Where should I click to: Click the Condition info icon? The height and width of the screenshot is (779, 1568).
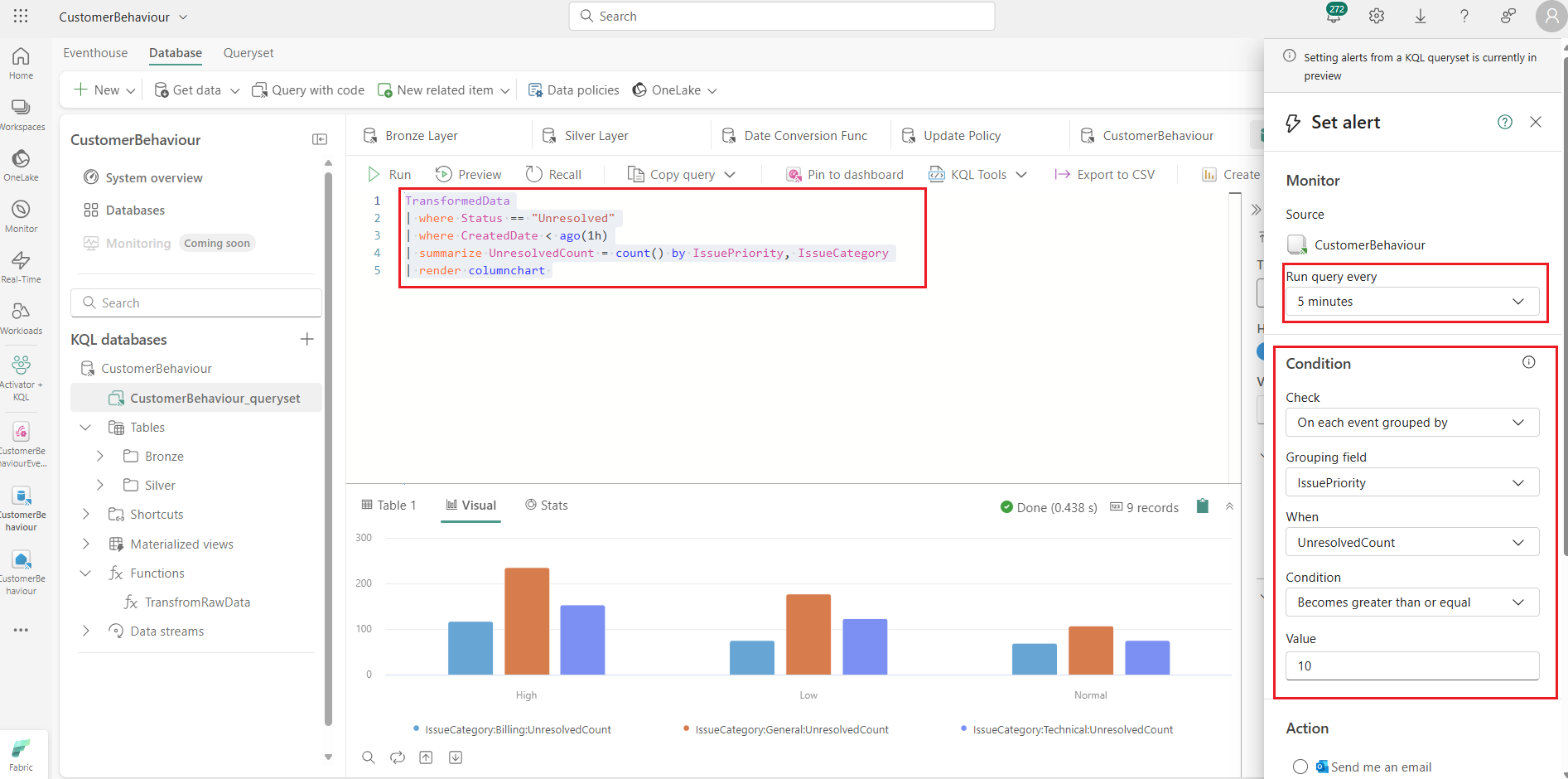click(1529, 362)
